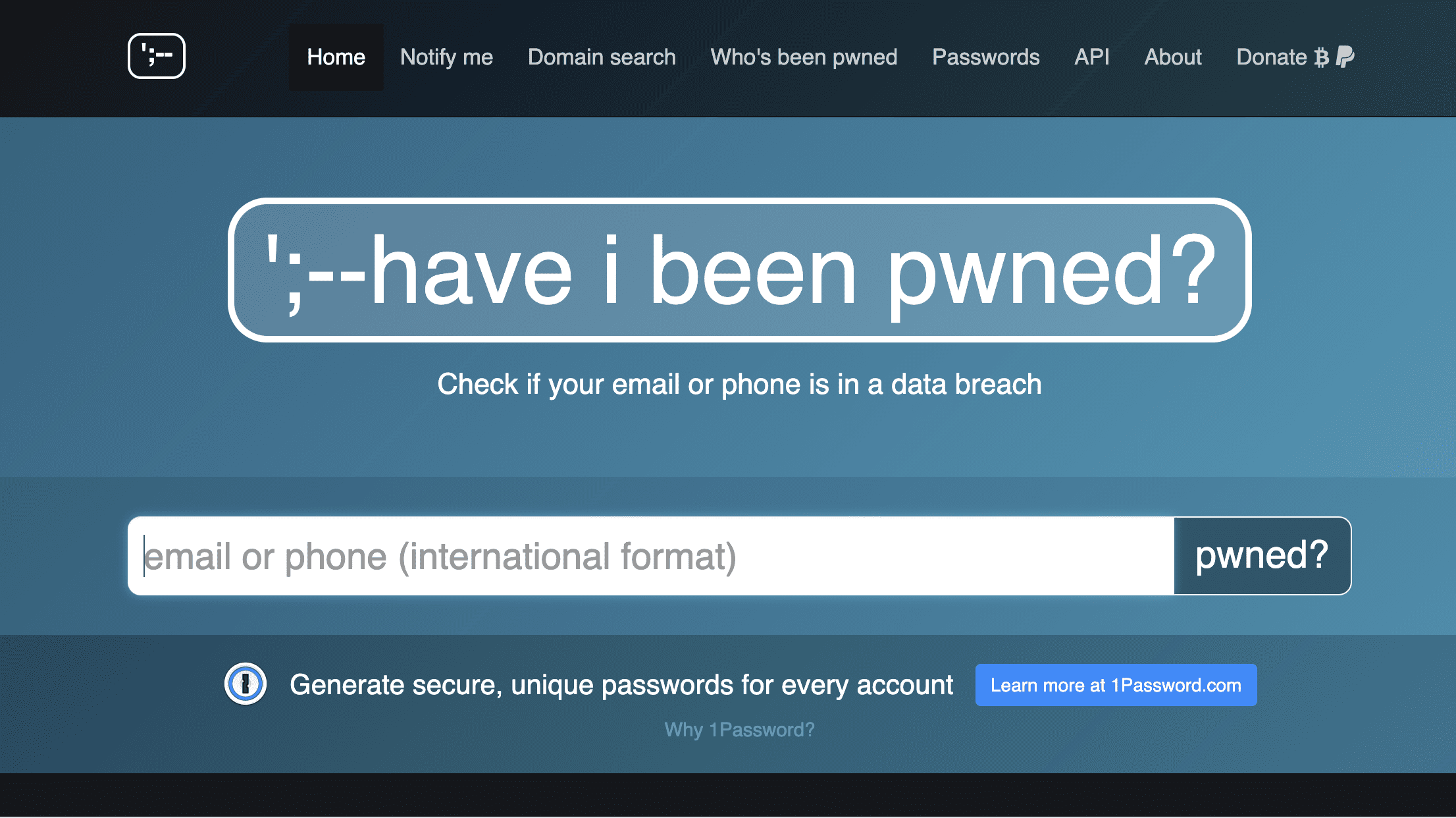The image size is (1456, 818).
Task: Select Who's been pwned in navigation
Action: coord(804,57)
